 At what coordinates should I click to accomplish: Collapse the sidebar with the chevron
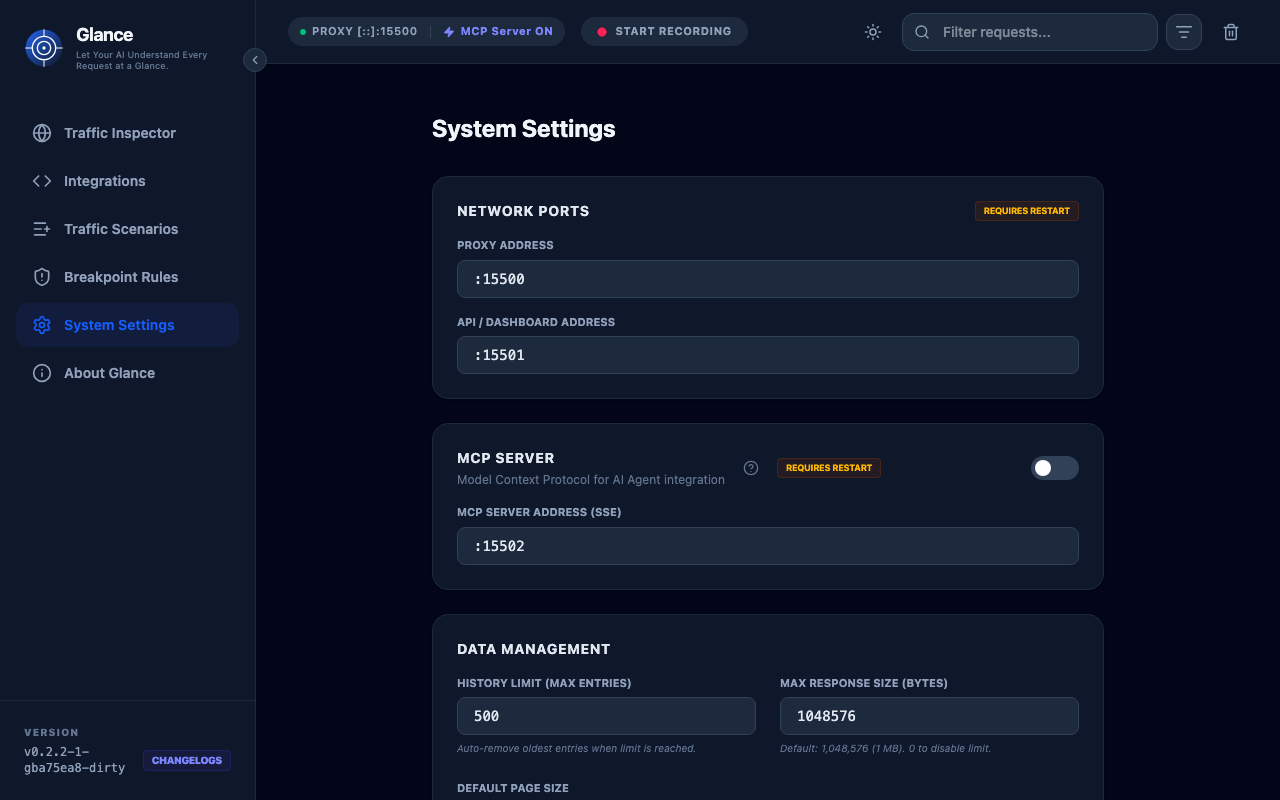pos(255,59)
